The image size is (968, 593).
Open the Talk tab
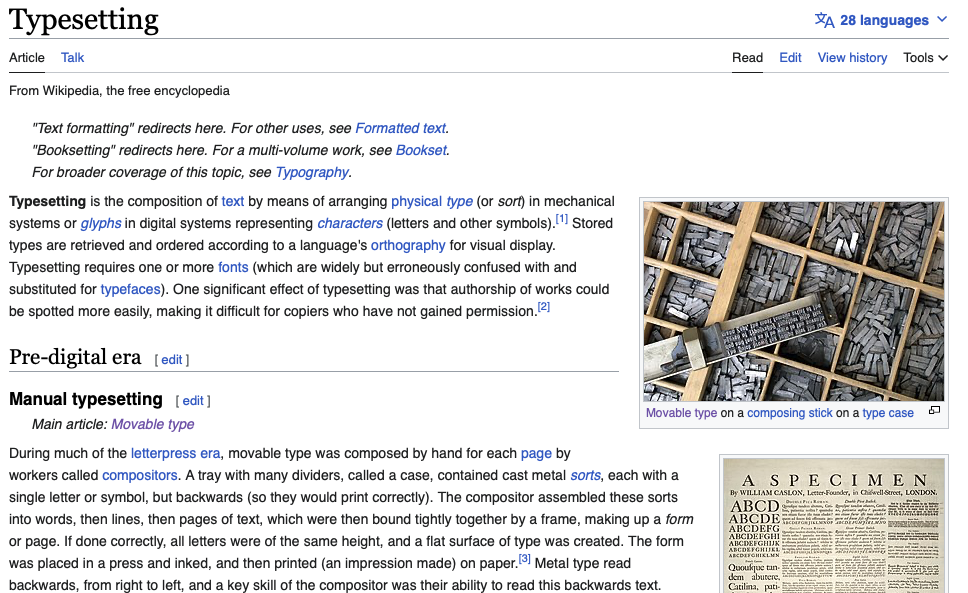pos(72,57)
